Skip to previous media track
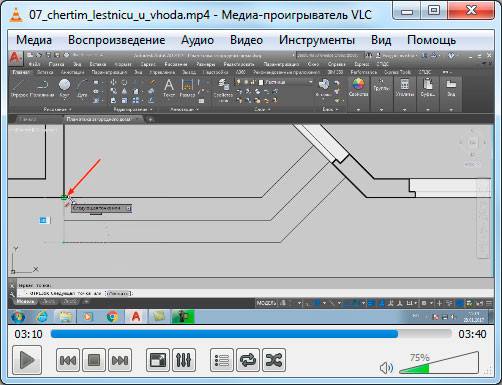This screenshot has height=385, width=502. coord(68,360)
